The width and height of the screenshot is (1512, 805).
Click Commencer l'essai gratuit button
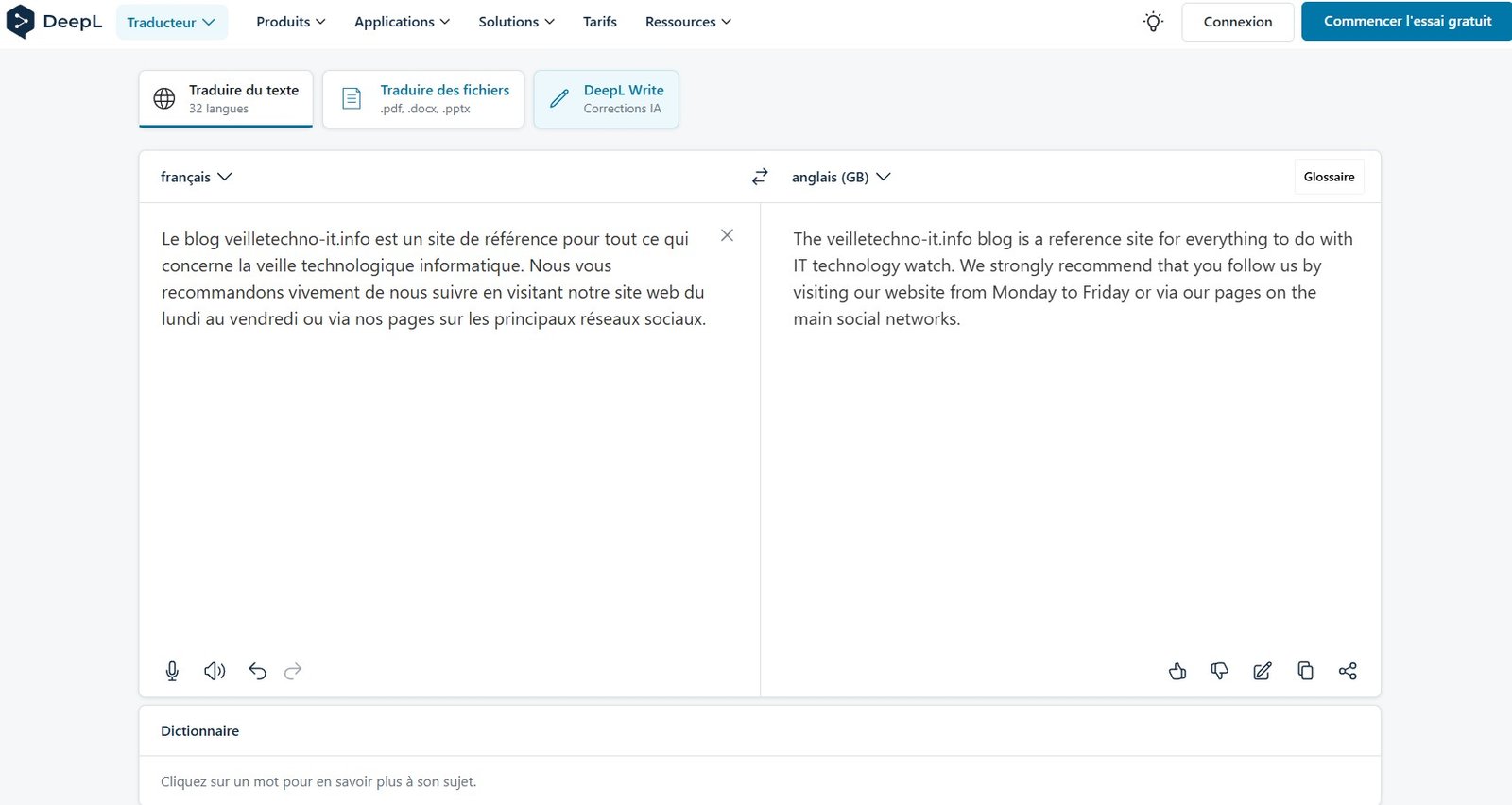pos(1407,21)
